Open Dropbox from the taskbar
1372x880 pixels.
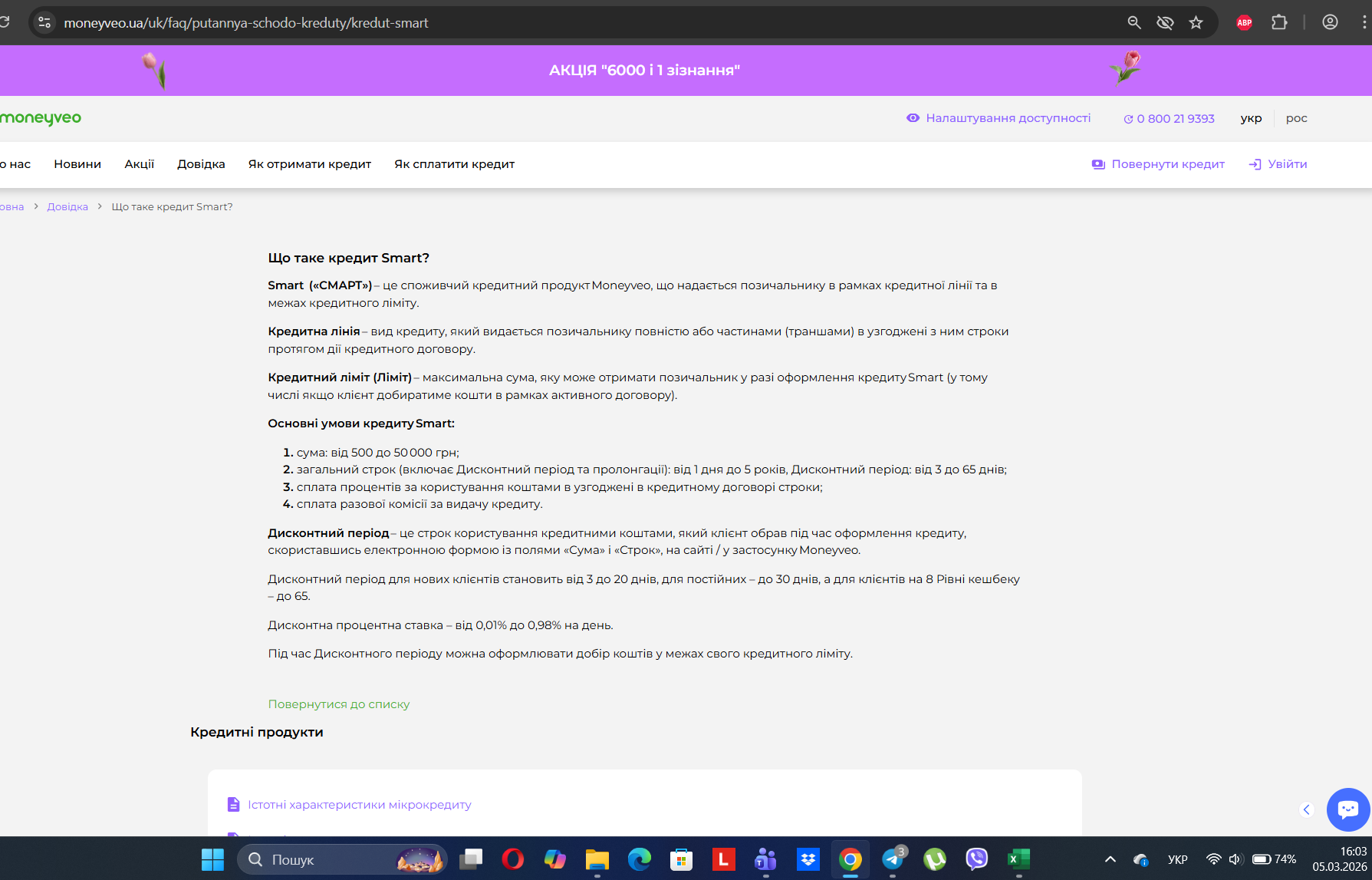(x=808, y=859)
